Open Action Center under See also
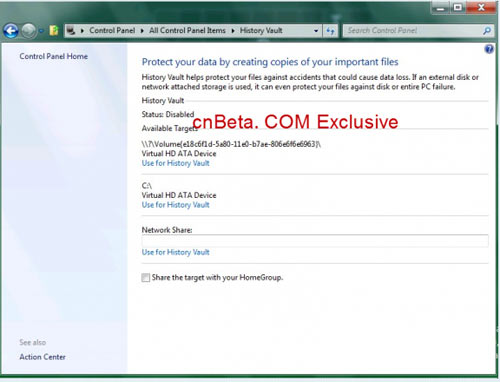500x382 pixels. click(x=42, y=357)
